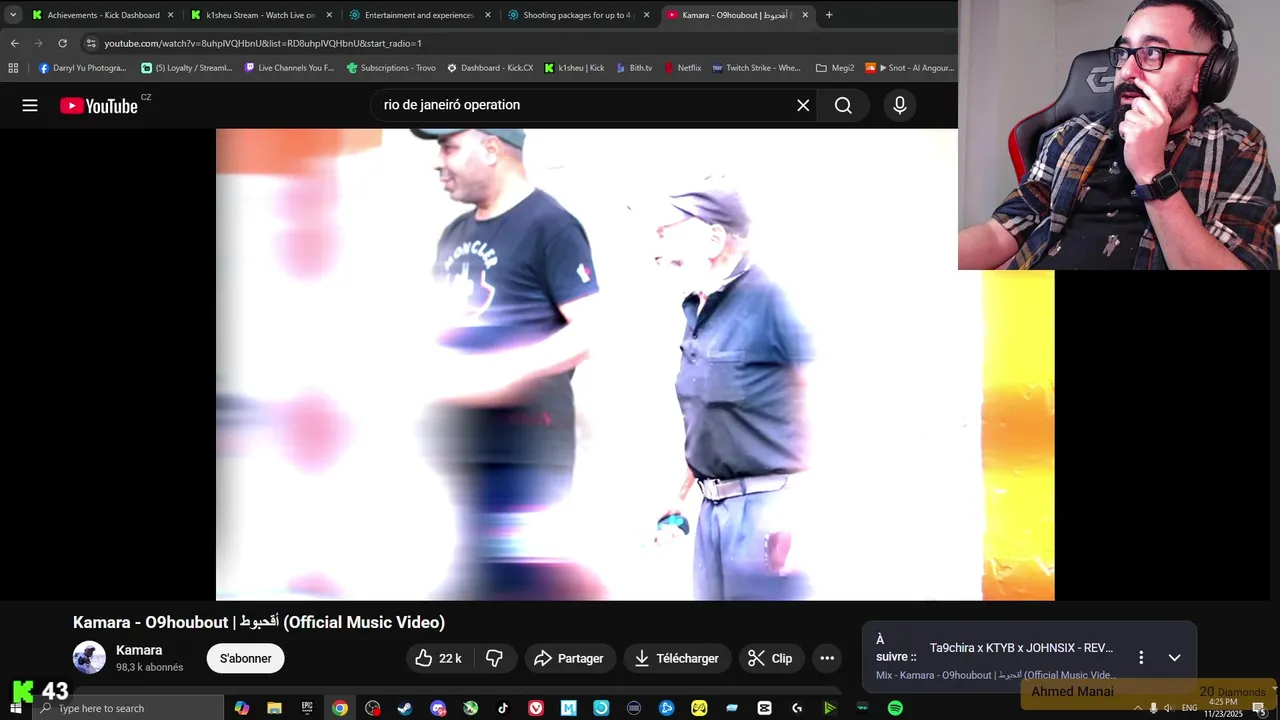View site information next to the URL
Screen dimensions: 1280x720
[91, 43]
